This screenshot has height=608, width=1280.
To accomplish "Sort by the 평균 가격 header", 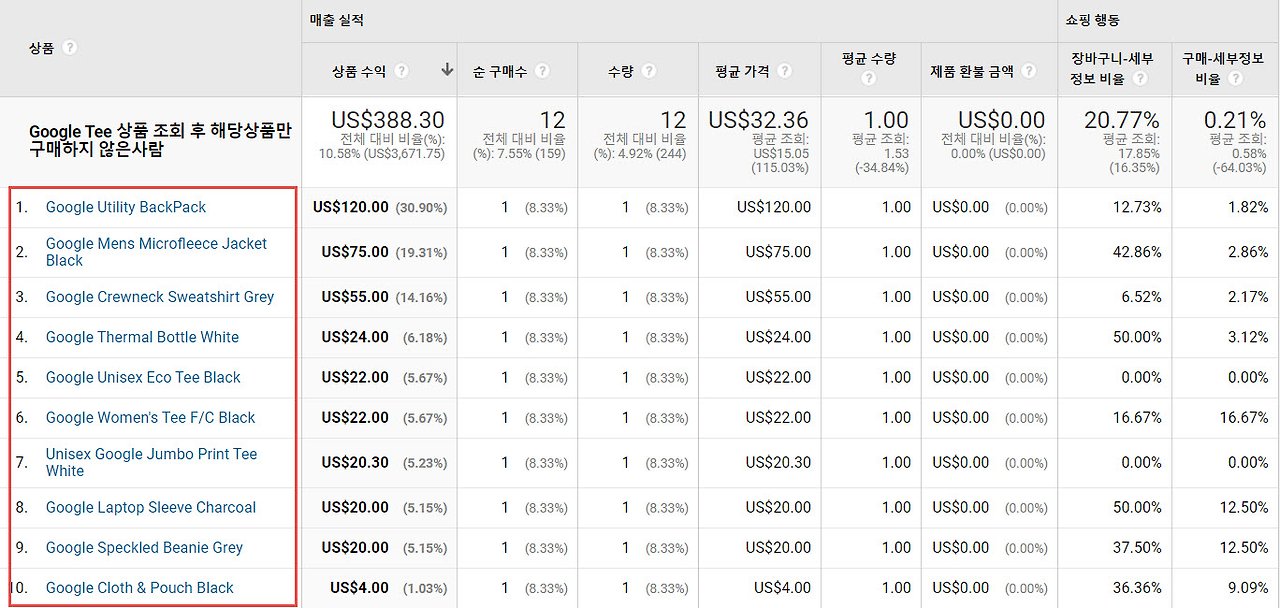I will [742, 71].
